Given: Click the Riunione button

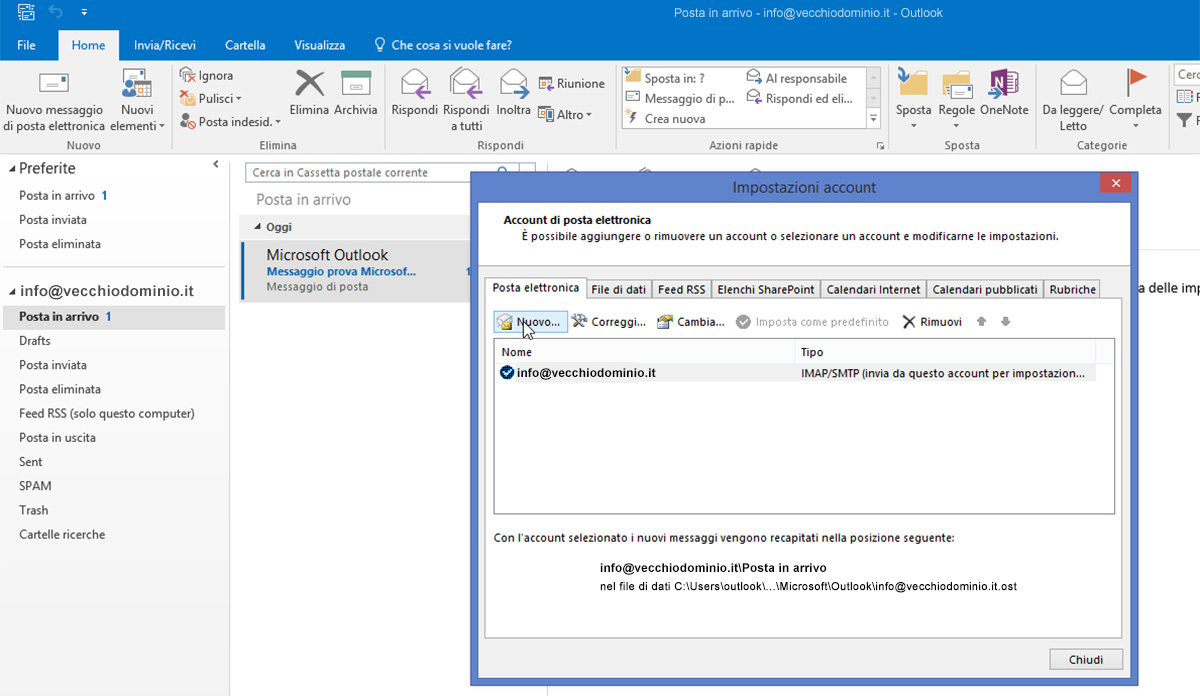Looking at the screenshot, I should [572, 83].
